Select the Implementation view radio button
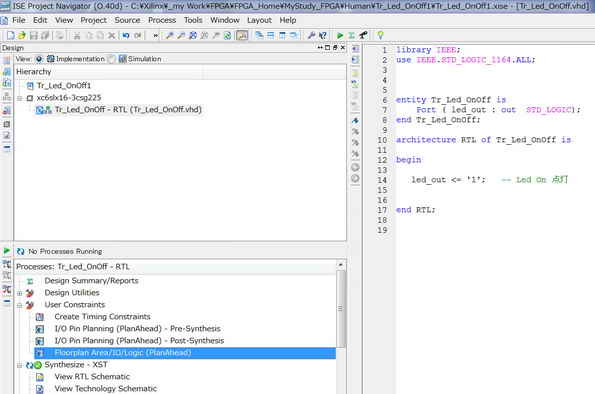The image size is (595, 394). (x=39, y=59)
